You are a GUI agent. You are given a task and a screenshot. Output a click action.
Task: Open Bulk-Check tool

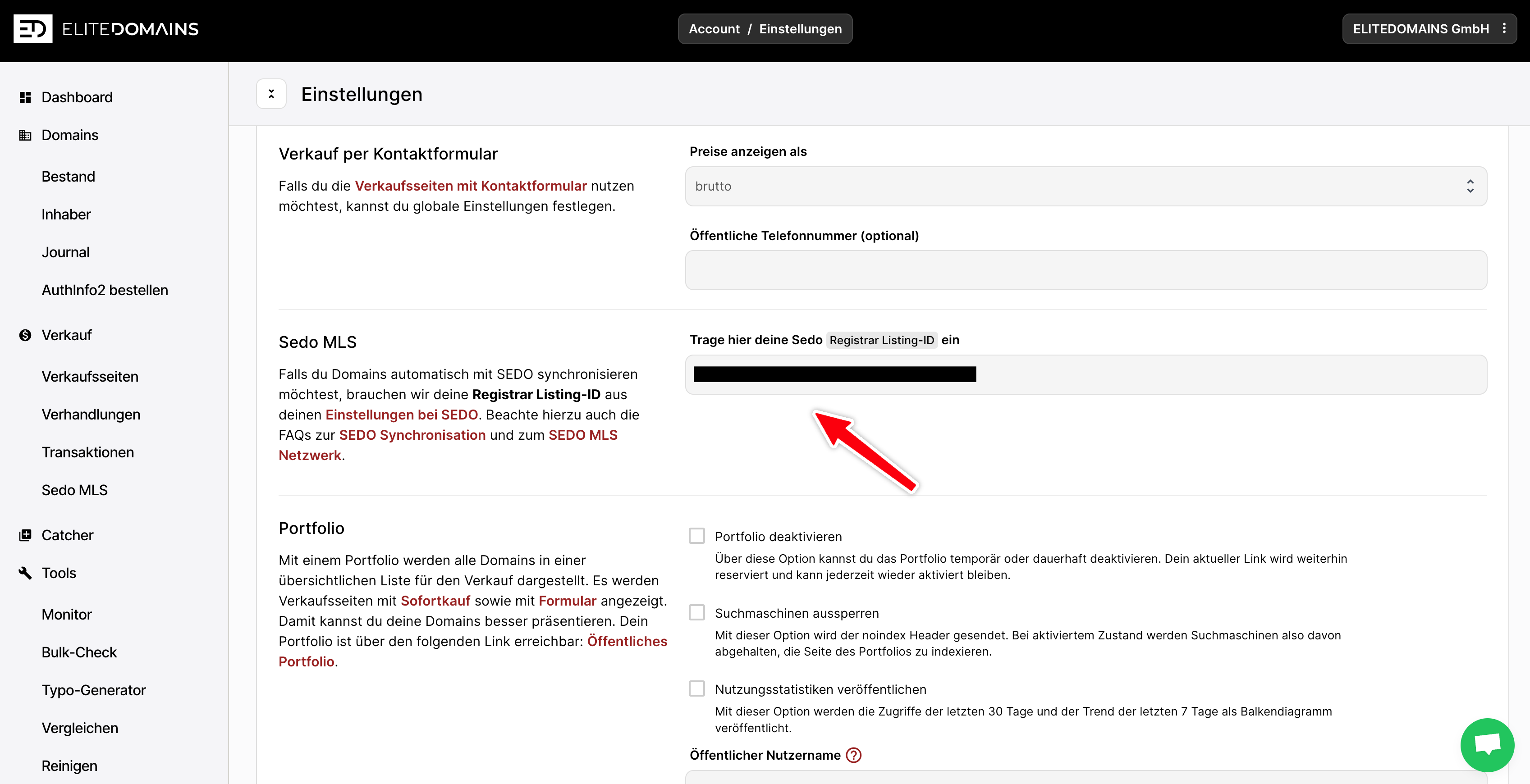(79, 653)
